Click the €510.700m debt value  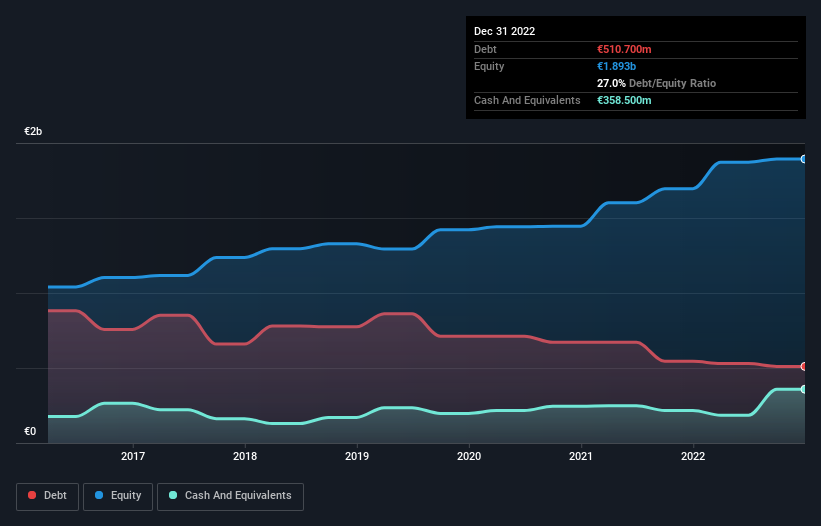pos(624,49)
